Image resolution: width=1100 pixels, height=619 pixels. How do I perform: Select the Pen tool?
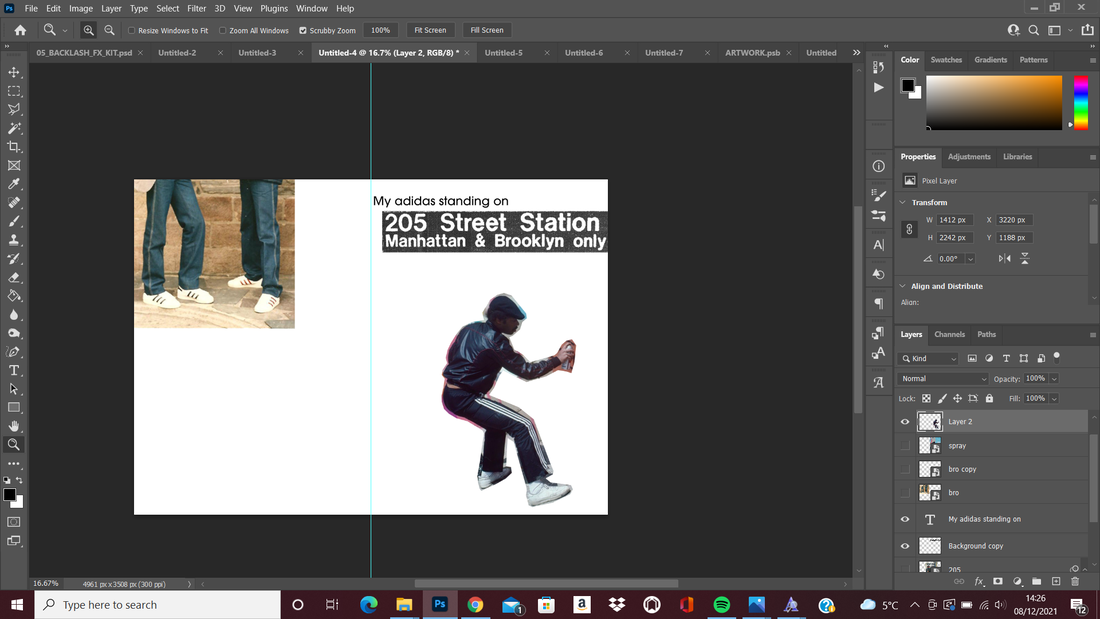click(x=14, y=352)
